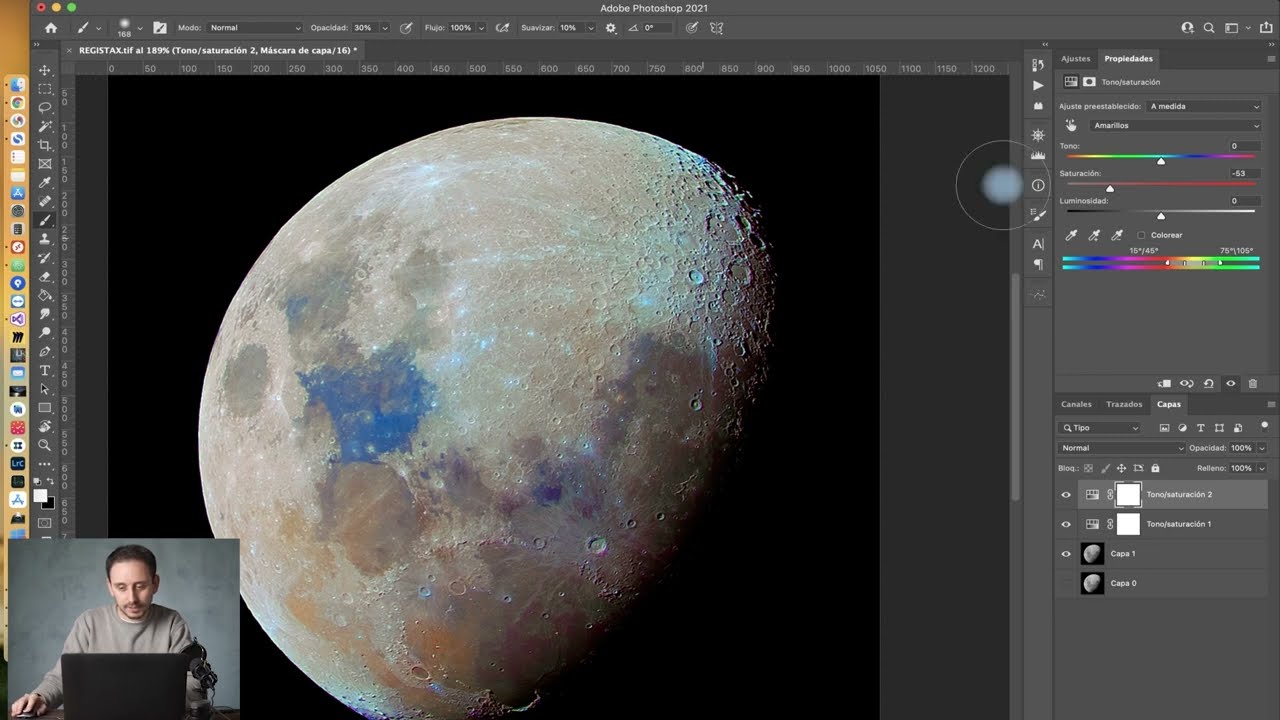This screenshot has height=720, width=1280.
Task: Click the on-image adjustment hand tool
Action: click(1071, 126)
